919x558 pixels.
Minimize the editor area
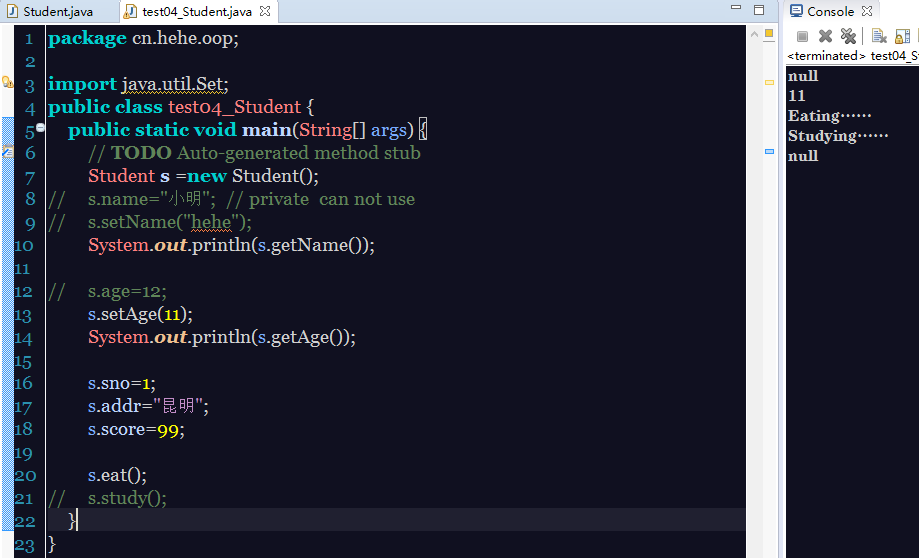pyautogui.click(x=736, y=8)
